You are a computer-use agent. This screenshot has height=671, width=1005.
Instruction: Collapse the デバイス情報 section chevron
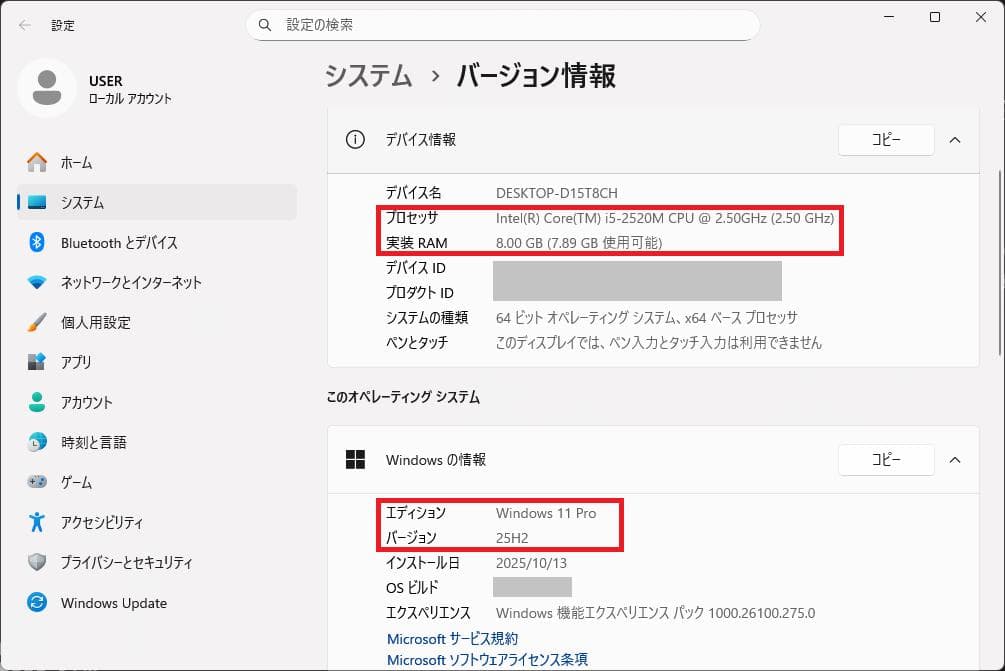tap(954, 140)
